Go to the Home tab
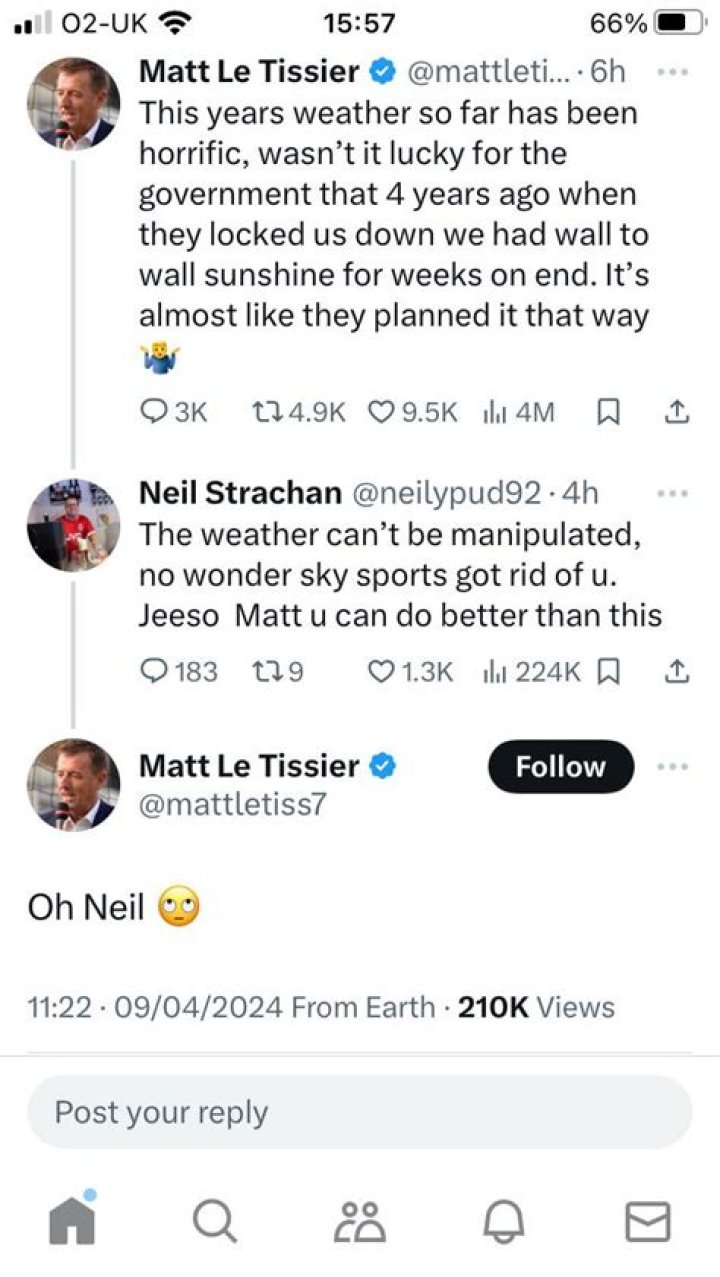720x1277 pixels. (72, 1221)
